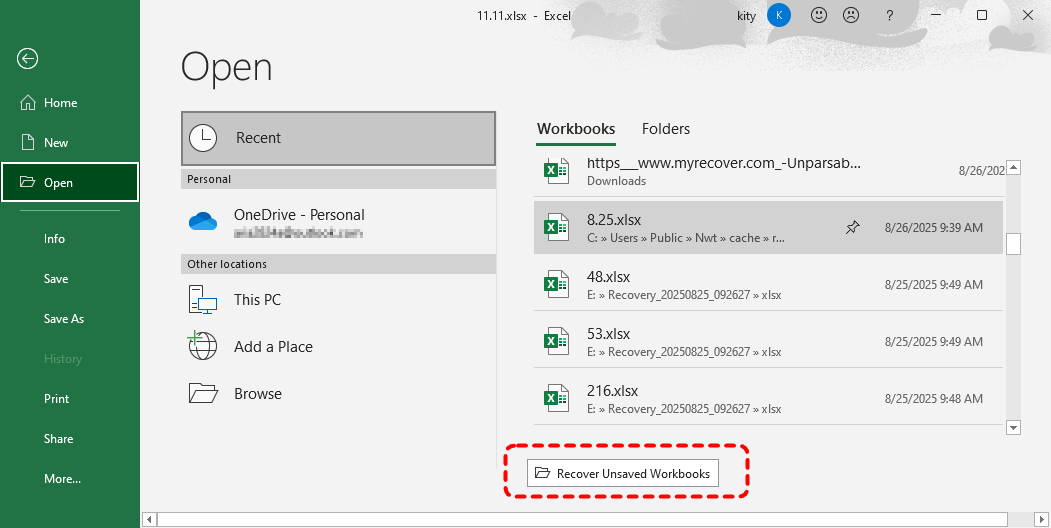The height and width of the screenshot is (528, 1051).
Task: Switch to the Folders tab
Action: 666,129
